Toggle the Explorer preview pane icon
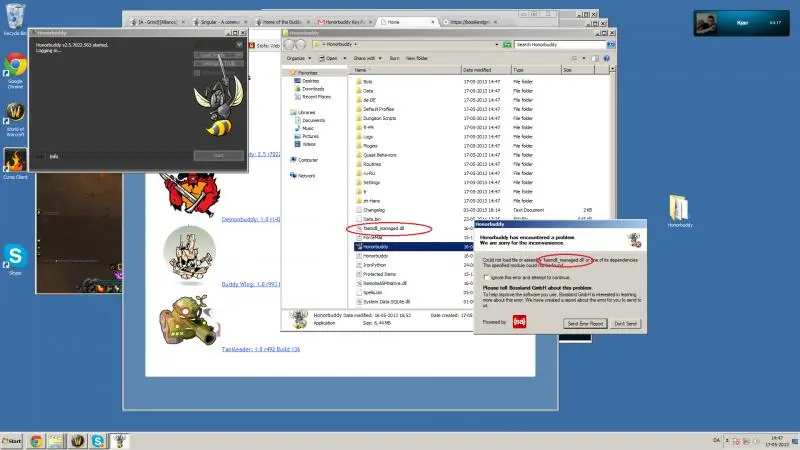Screen dimensions: 800x450 (595, 59)
